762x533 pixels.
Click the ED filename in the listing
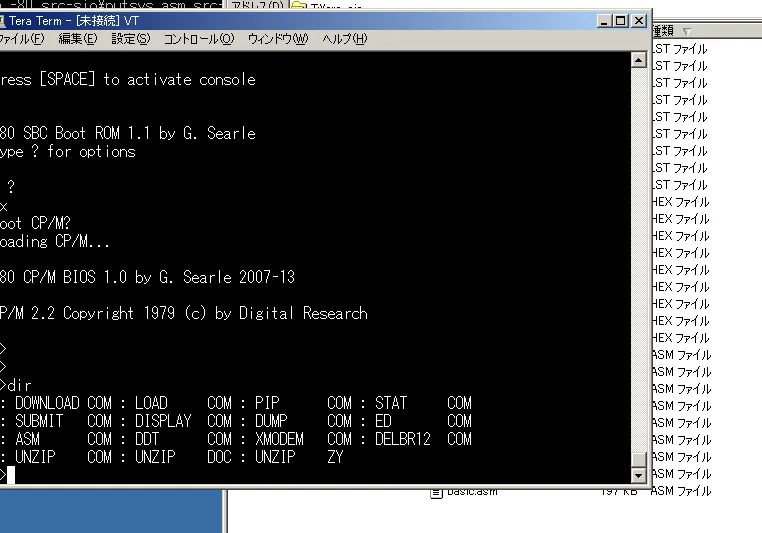tap(383, 421)
